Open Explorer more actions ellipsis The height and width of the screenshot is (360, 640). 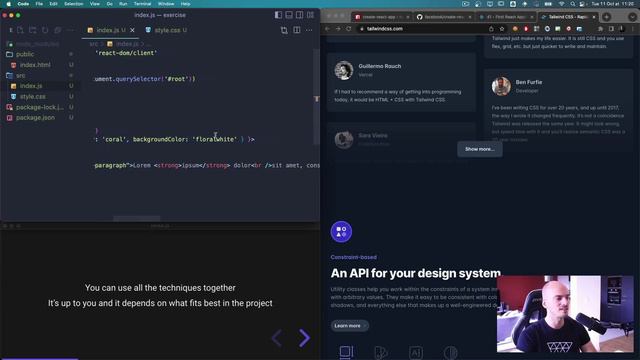point(70,30)
